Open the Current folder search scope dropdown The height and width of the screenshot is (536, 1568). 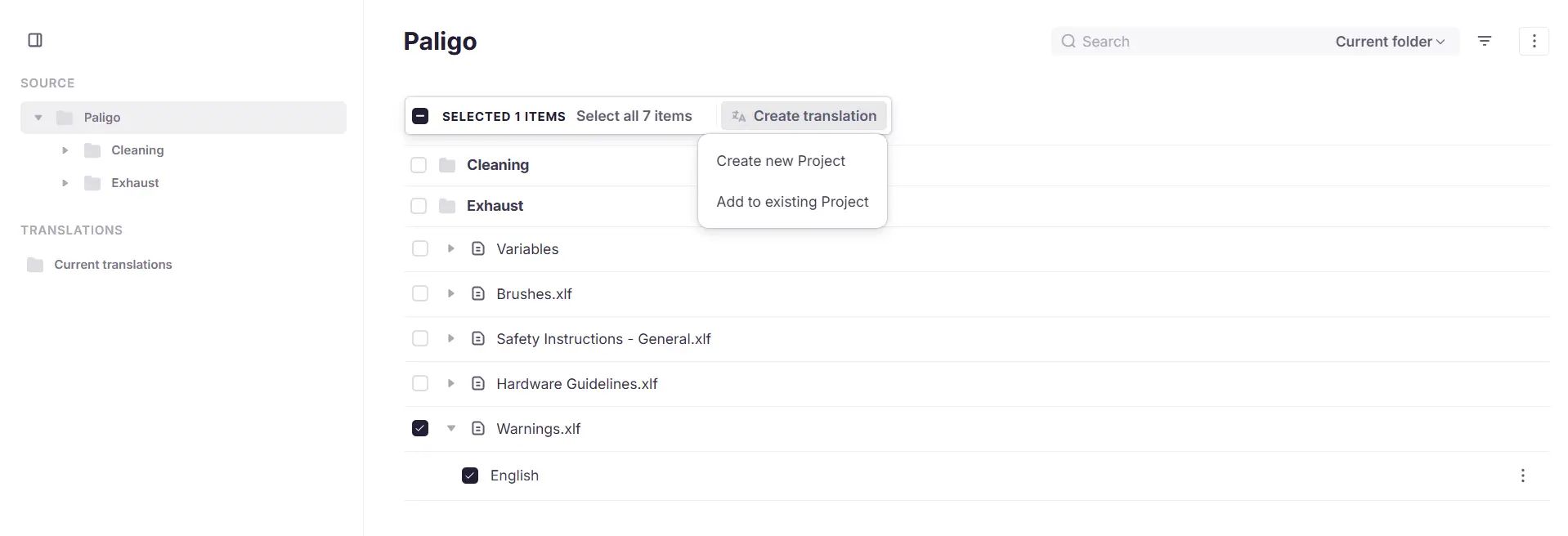click(x=1390, y=42)
